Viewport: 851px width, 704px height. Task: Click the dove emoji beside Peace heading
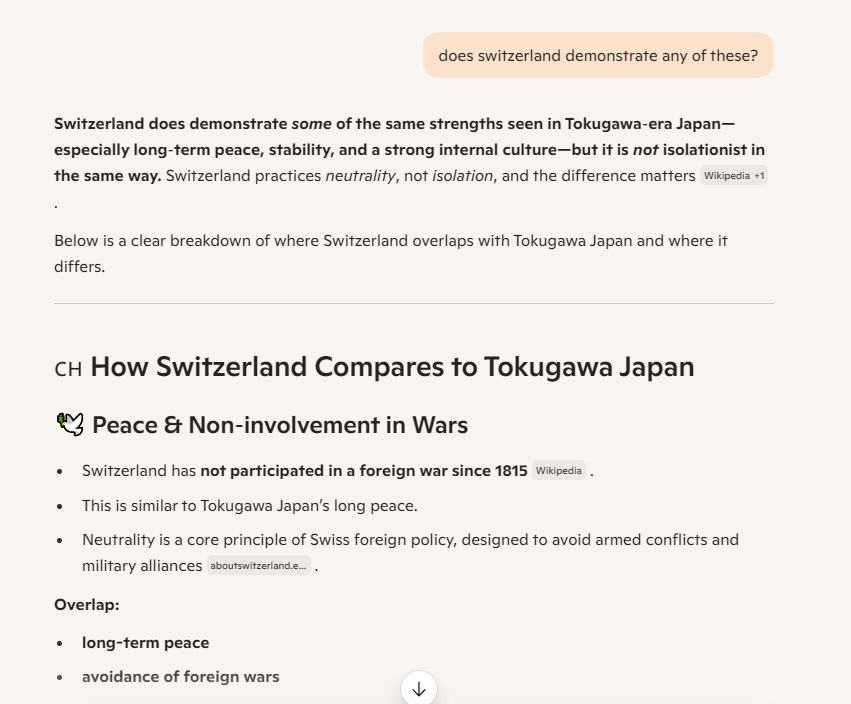click(69, 424)
